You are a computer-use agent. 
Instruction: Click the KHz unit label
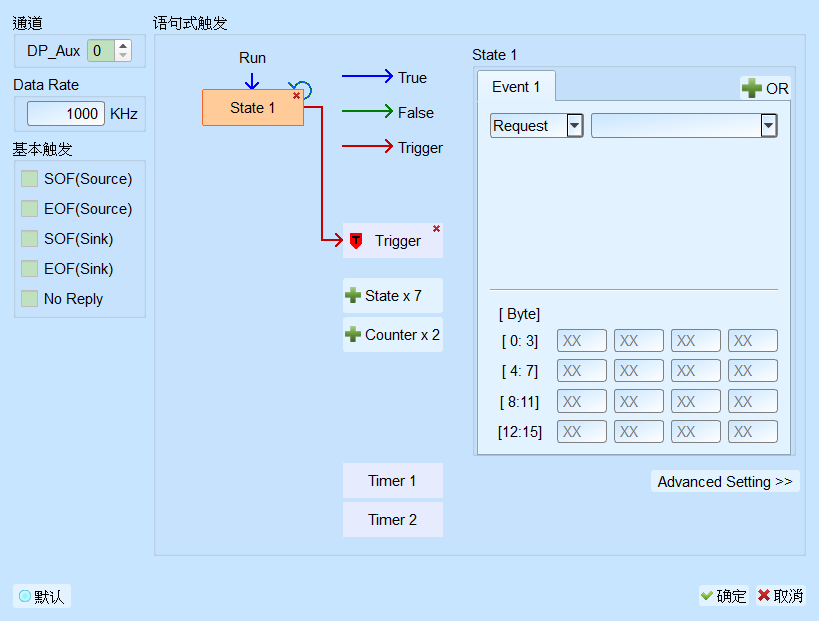tap(124, 114)
